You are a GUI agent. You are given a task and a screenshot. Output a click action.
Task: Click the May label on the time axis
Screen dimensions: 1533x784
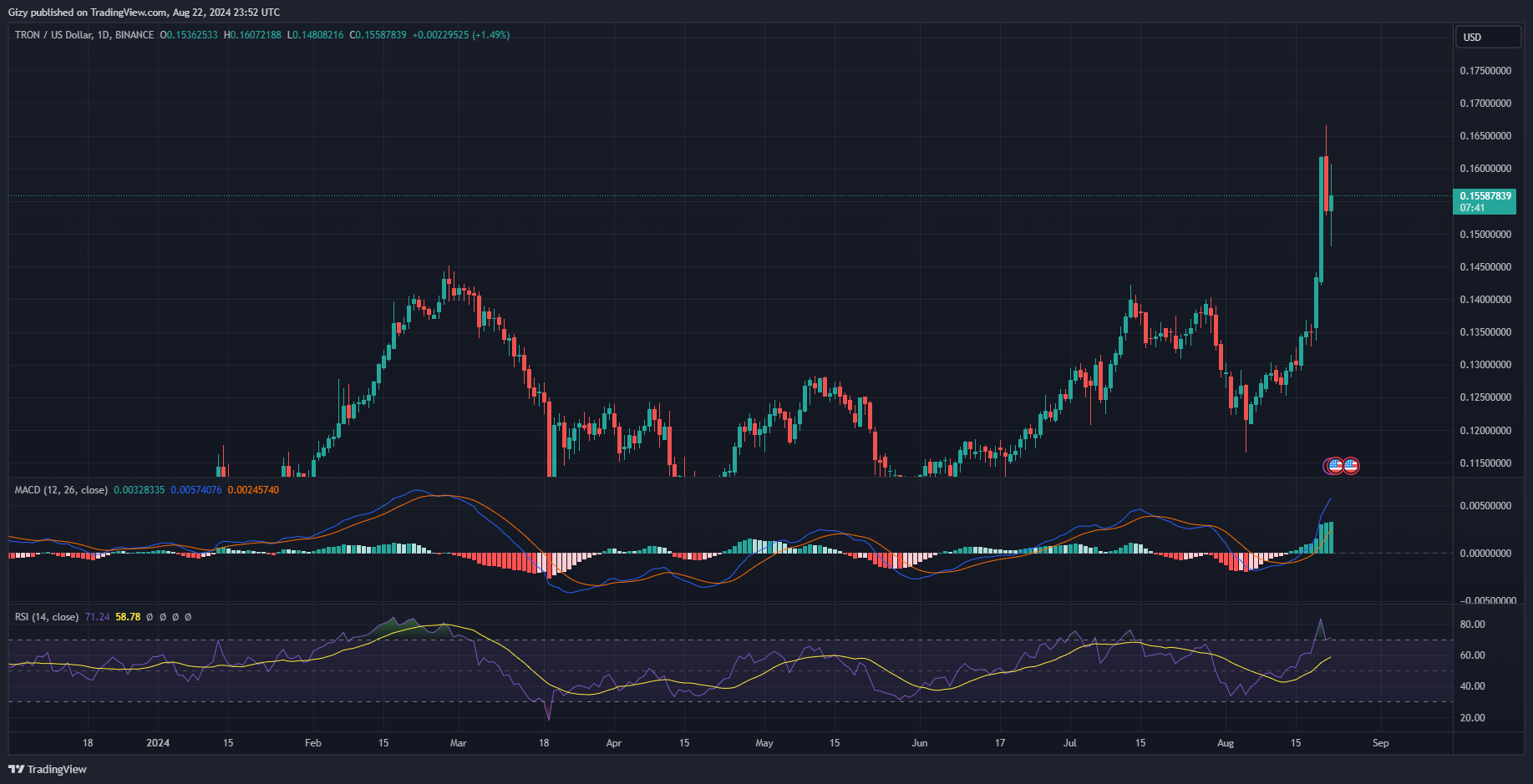click(764, 743)
